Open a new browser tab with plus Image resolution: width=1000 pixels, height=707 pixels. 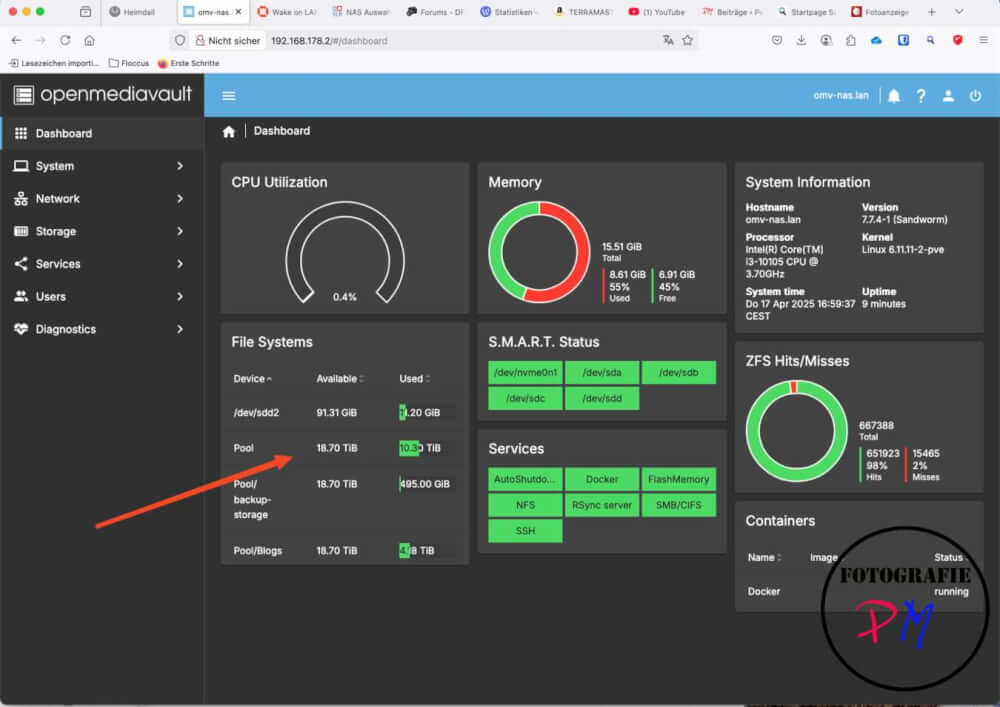tap(931, 11)
